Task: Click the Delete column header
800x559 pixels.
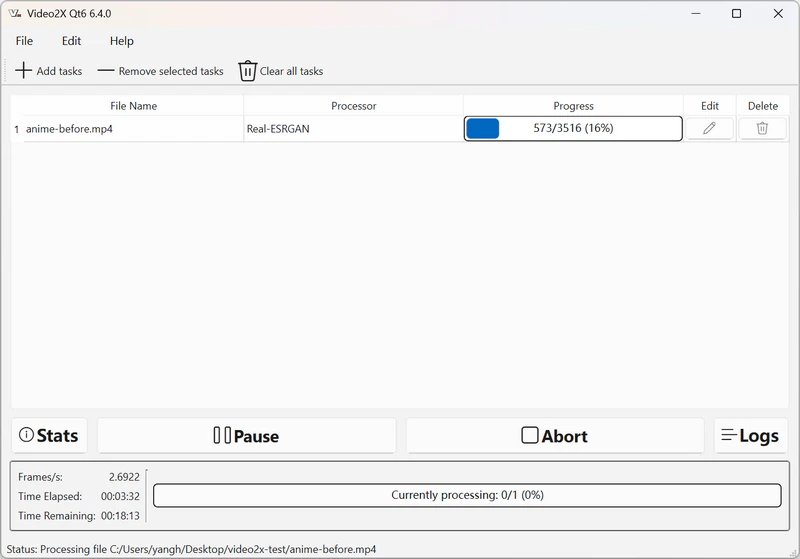Action: pos(762,106)
